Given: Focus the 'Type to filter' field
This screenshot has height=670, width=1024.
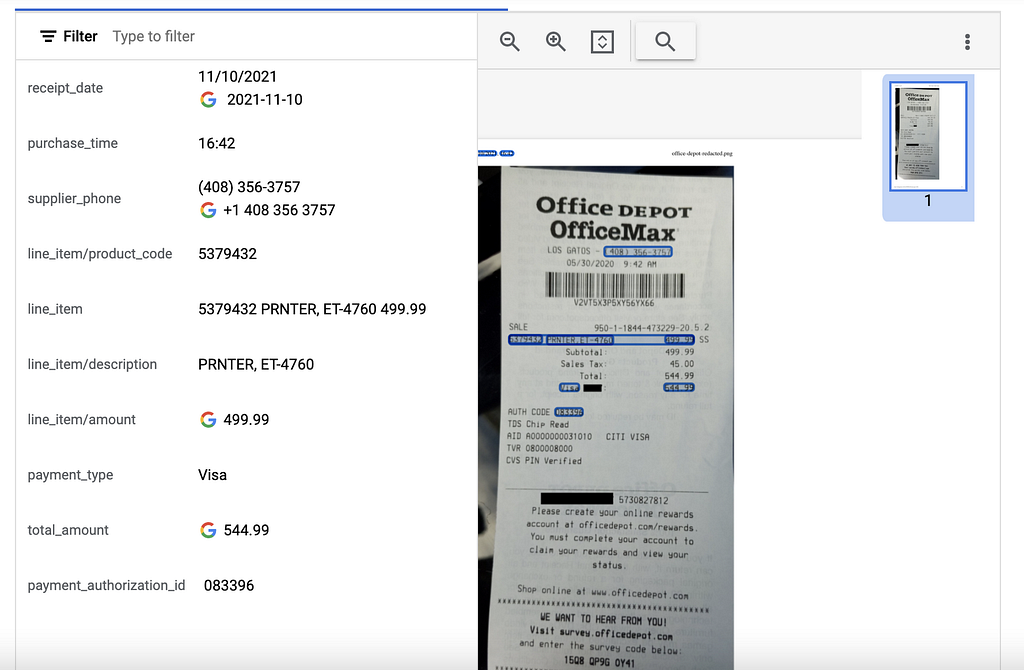Looking at the screenshot, I should click(153, 37).
